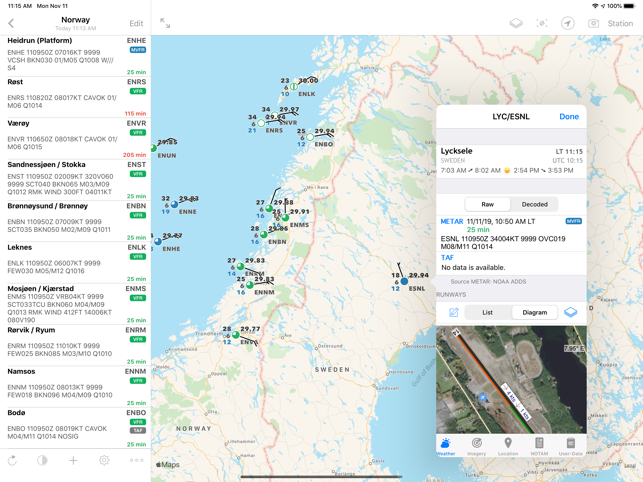Tap the blue layers icon beside Diagram
643x482 pixels.
pyautogui.click(x=570, y=312)
